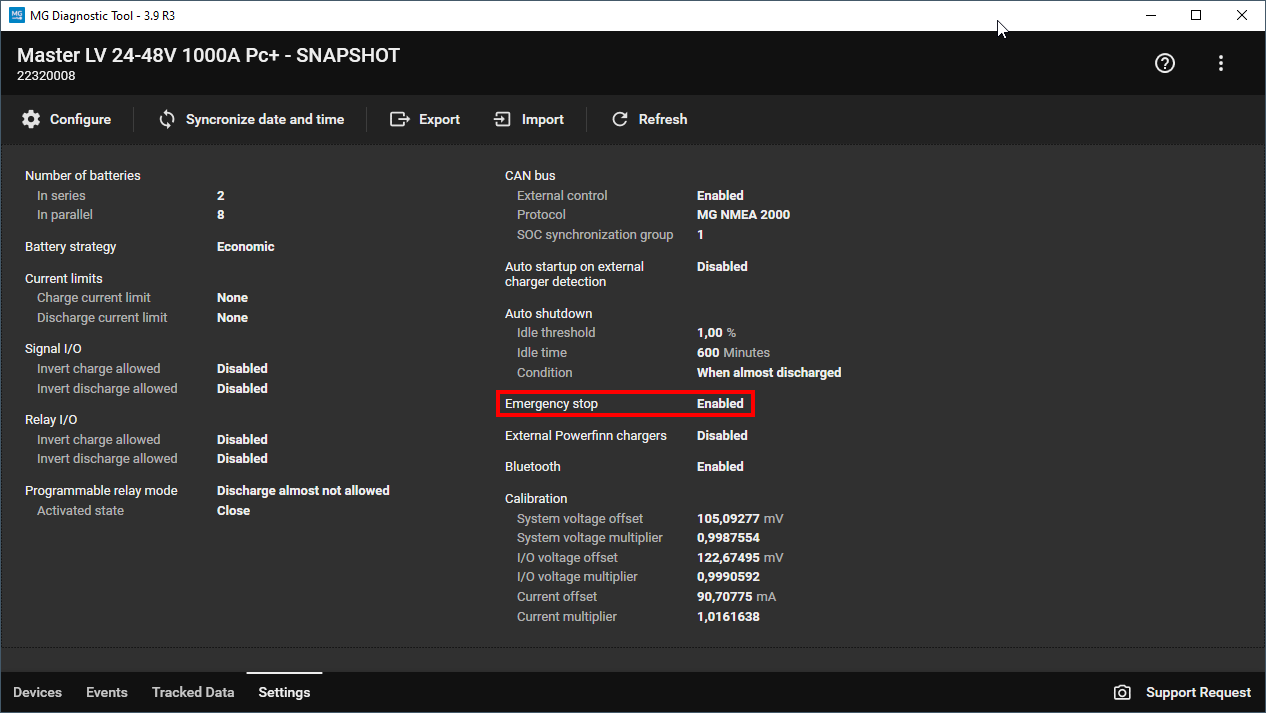
Task: Click the Synchronize date and time icon
Action: (167, 119)
